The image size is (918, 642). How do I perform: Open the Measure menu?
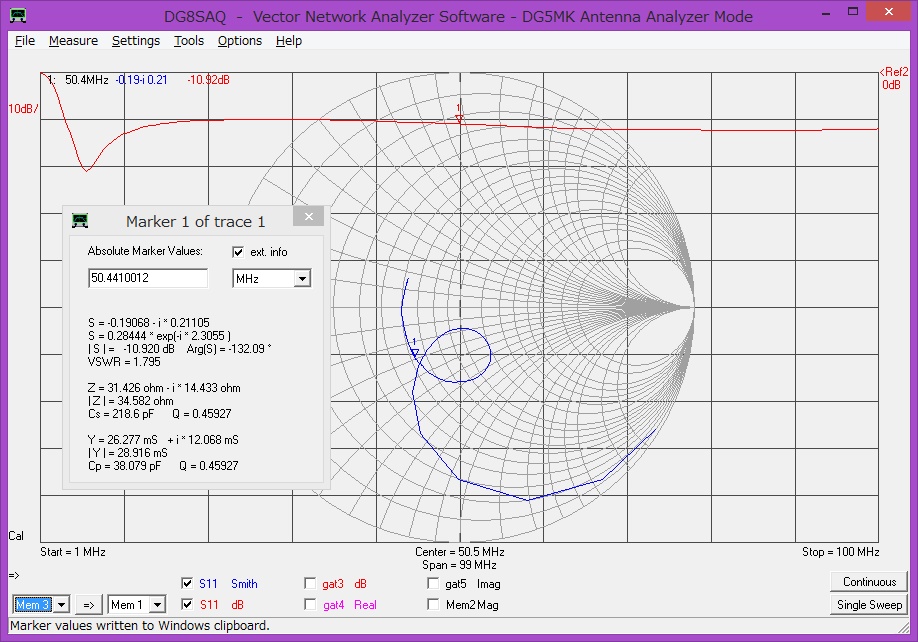click(73, 41)
